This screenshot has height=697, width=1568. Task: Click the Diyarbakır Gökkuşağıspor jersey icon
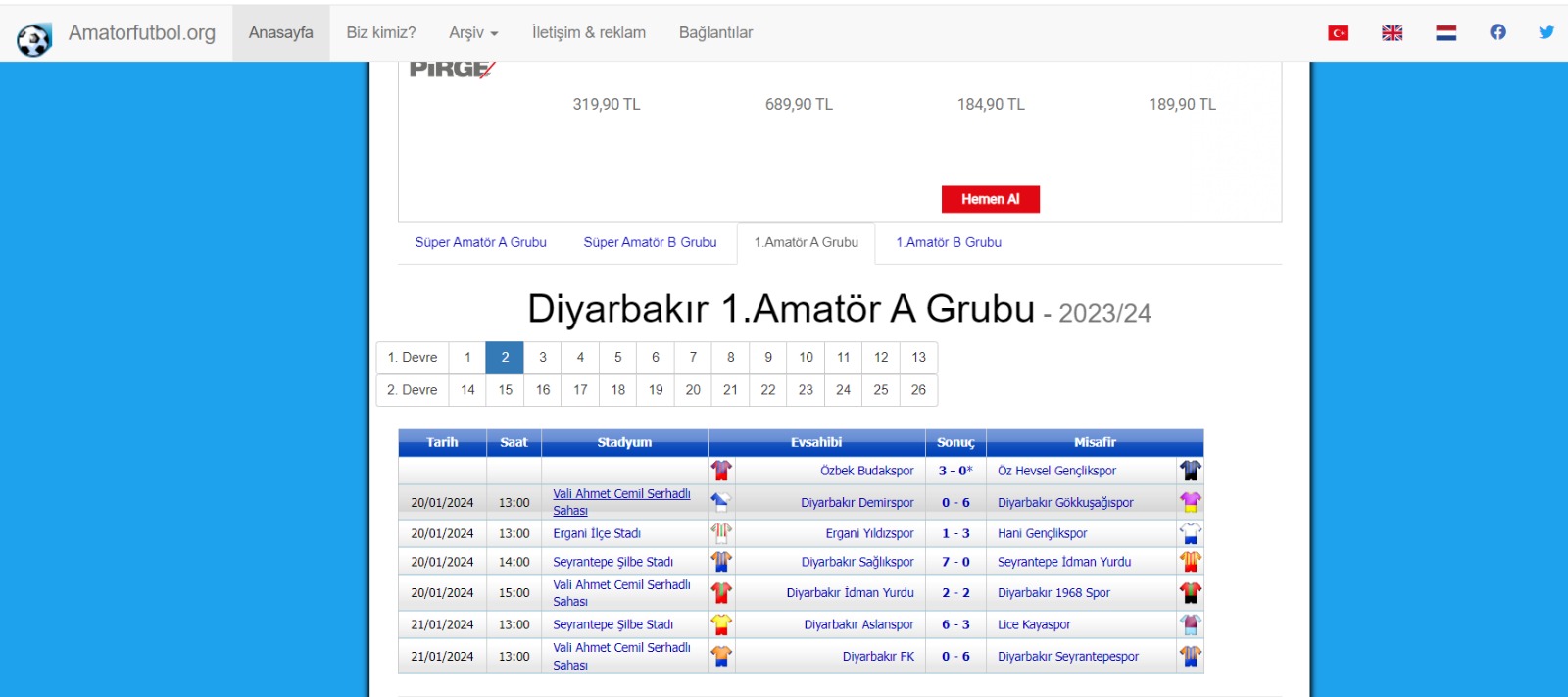pyautogui.click(x=1190, y=502)
